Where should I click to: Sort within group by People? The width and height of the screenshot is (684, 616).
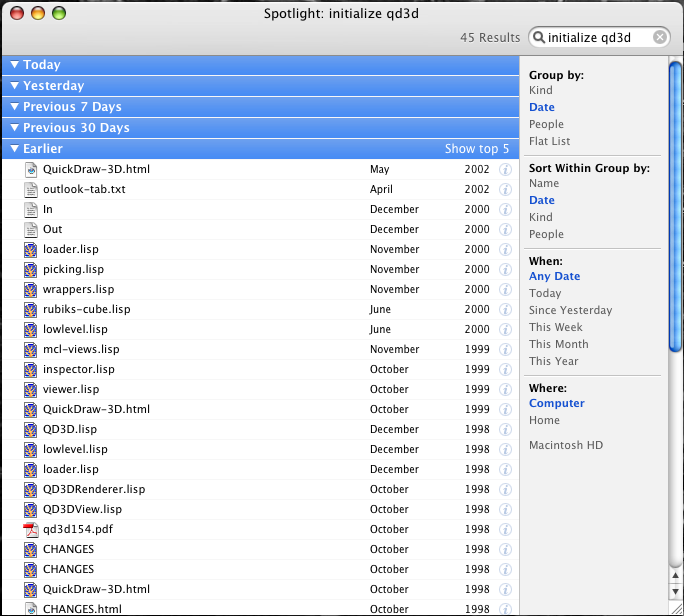coord(546,234)
